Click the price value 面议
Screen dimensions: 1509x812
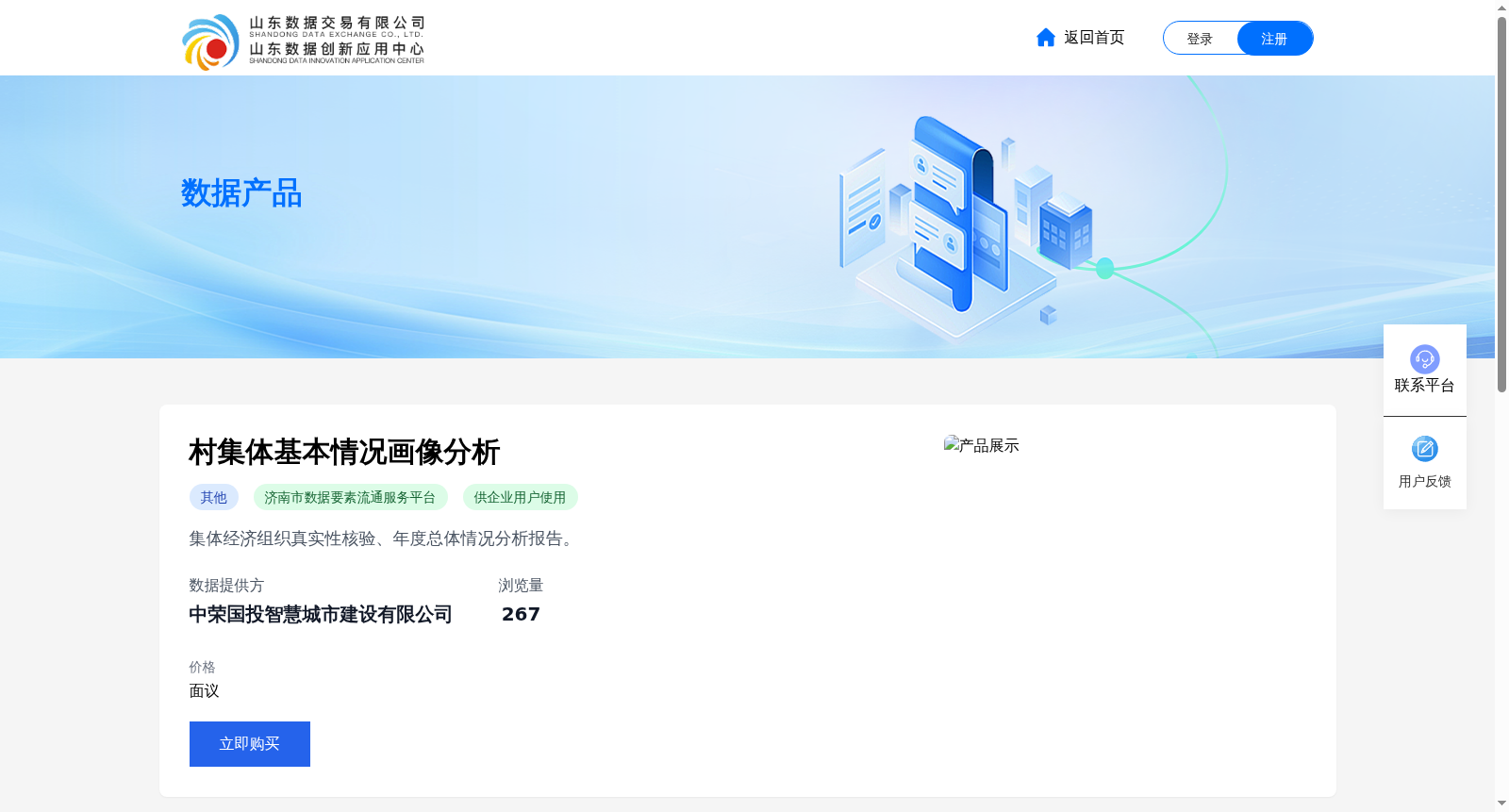pos(204,691)
